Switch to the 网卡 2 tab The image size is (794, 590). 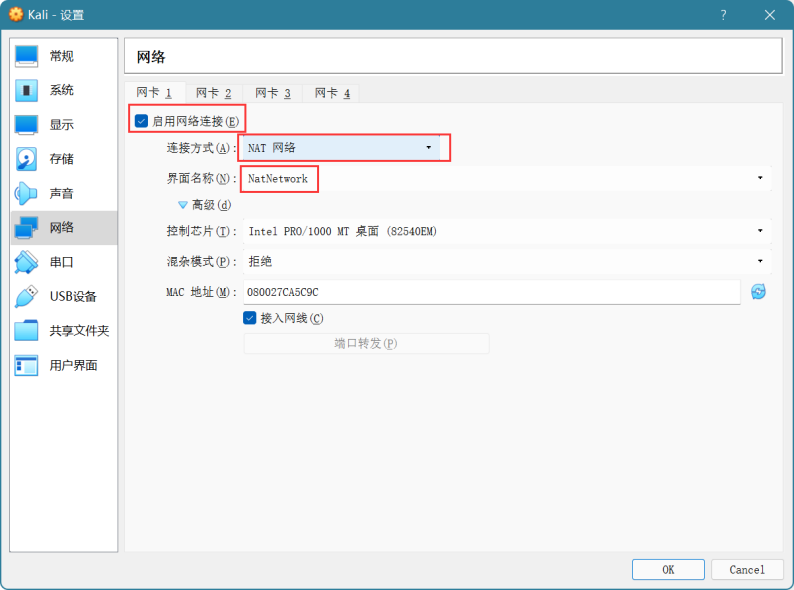pyautogui.click(x=214, y=93)
